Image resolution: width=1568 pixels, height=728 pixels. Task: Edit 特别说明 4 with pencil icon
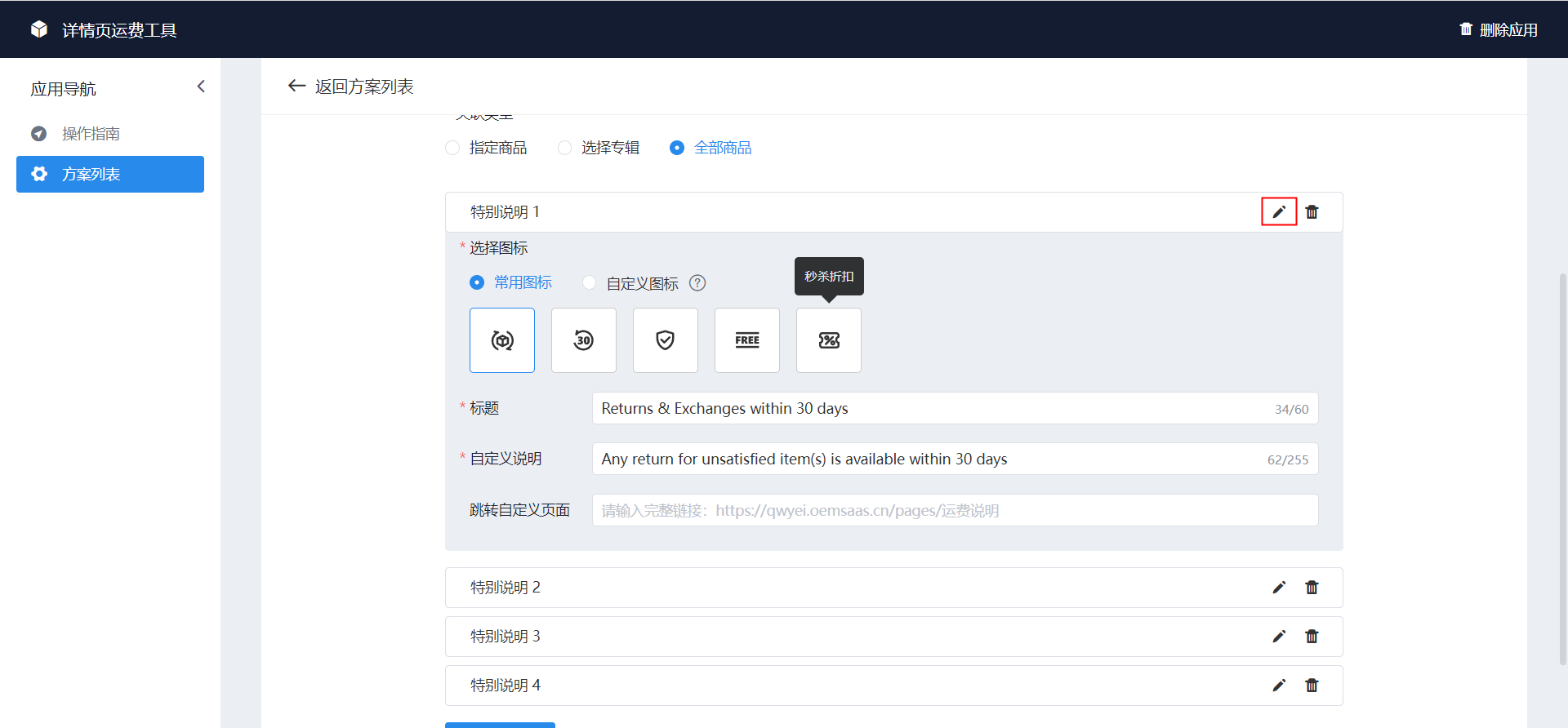click(1279, 686)
